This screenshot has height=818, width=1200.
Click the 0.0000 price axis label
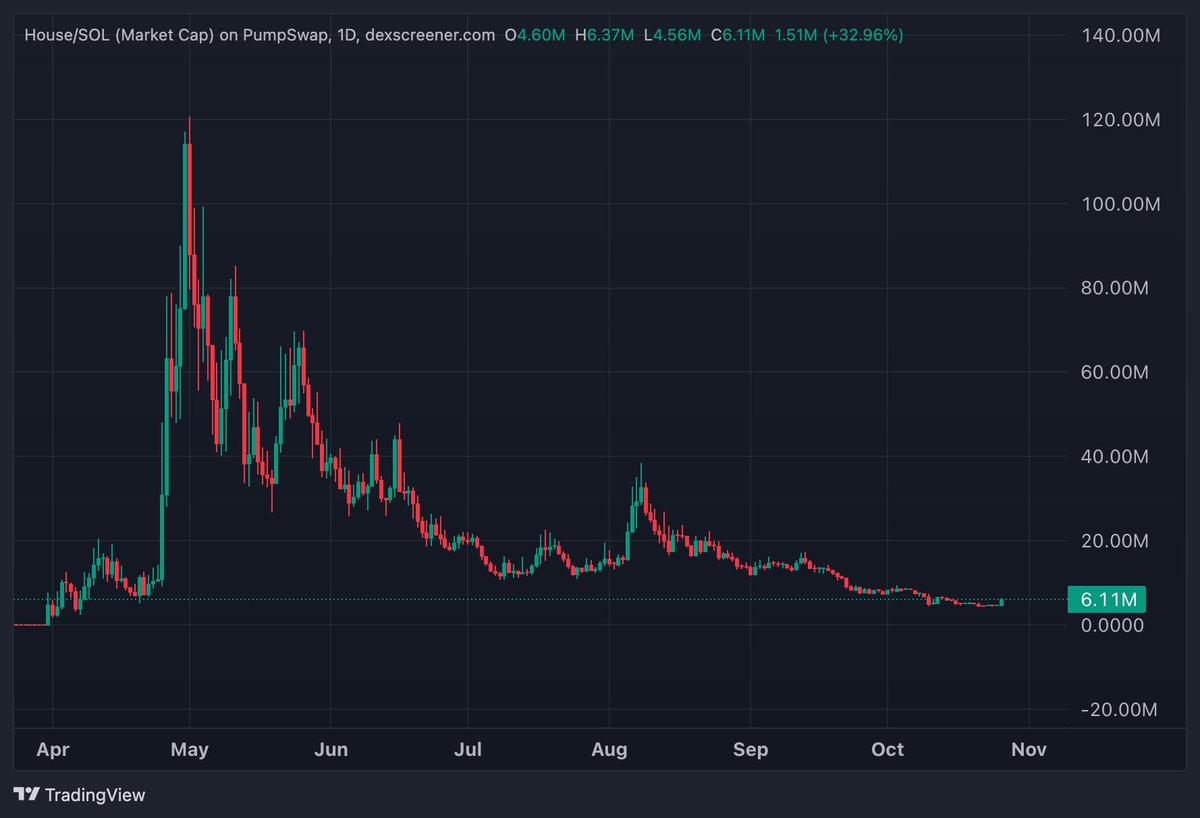click(x=1113, y=625)
